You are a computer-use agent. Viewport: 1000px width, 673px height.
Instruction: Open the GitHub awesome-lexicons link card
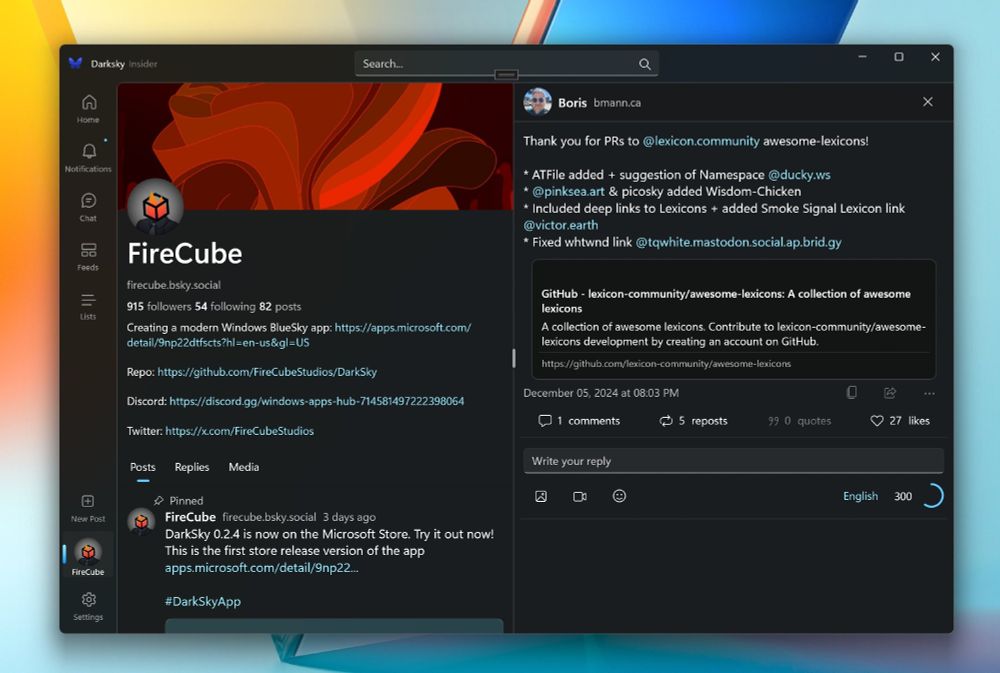pyautogui.click(x=733, y=320)
